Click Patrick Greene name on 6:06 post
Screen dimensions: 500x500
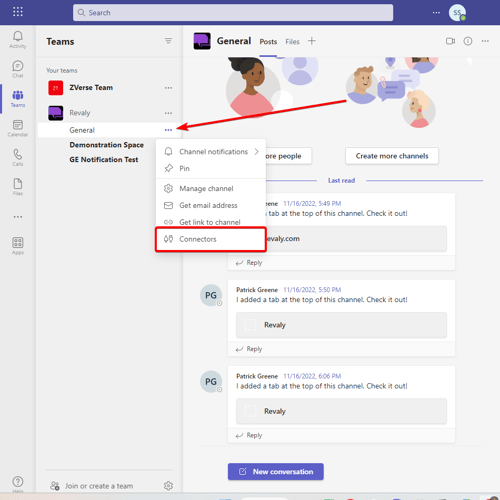257,376
